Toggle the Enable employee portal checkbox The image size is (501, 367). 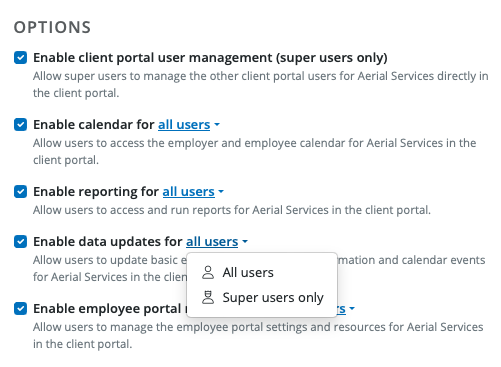[20, 308]
